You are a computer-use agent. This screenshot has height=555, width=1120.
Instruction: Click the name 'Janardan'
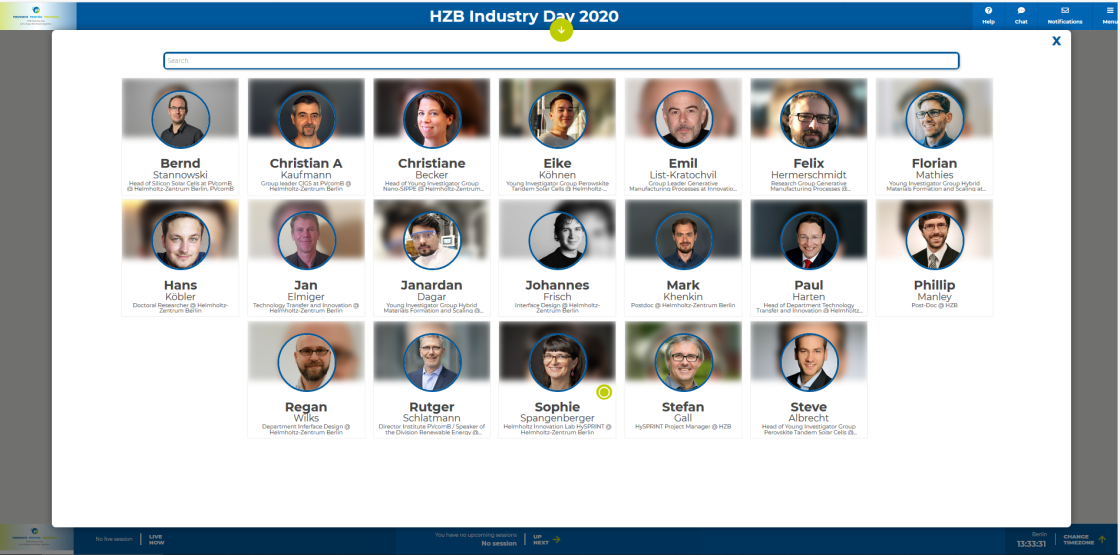tap(432, 285)
